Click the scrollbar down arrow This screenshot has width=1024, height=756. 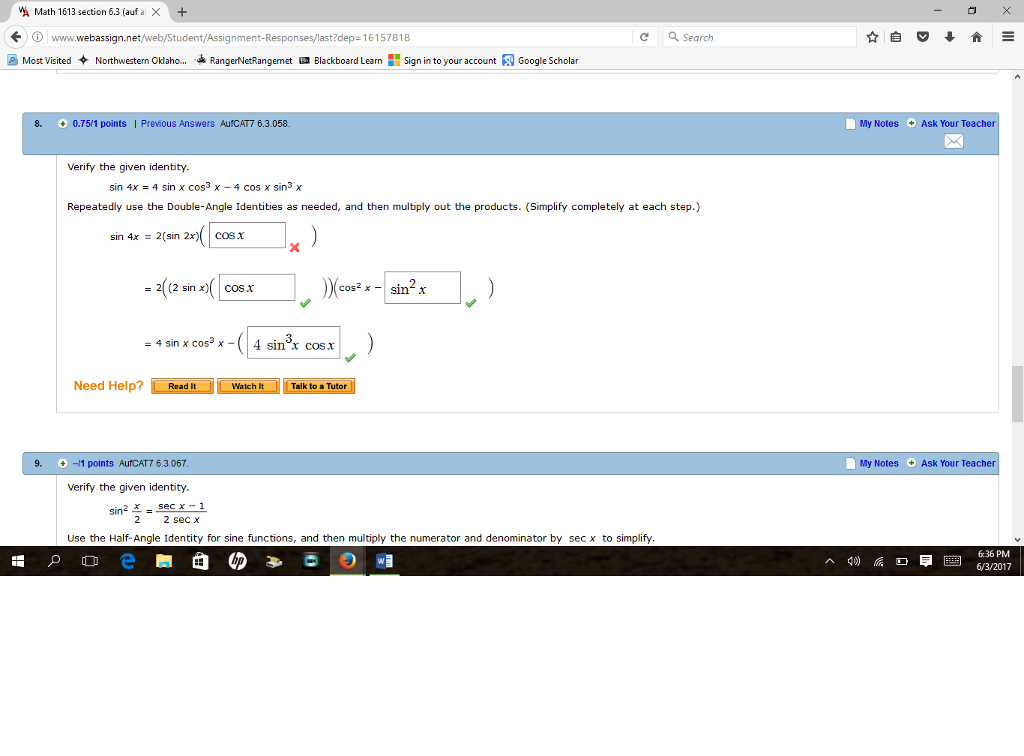(x=1017, y=539)
